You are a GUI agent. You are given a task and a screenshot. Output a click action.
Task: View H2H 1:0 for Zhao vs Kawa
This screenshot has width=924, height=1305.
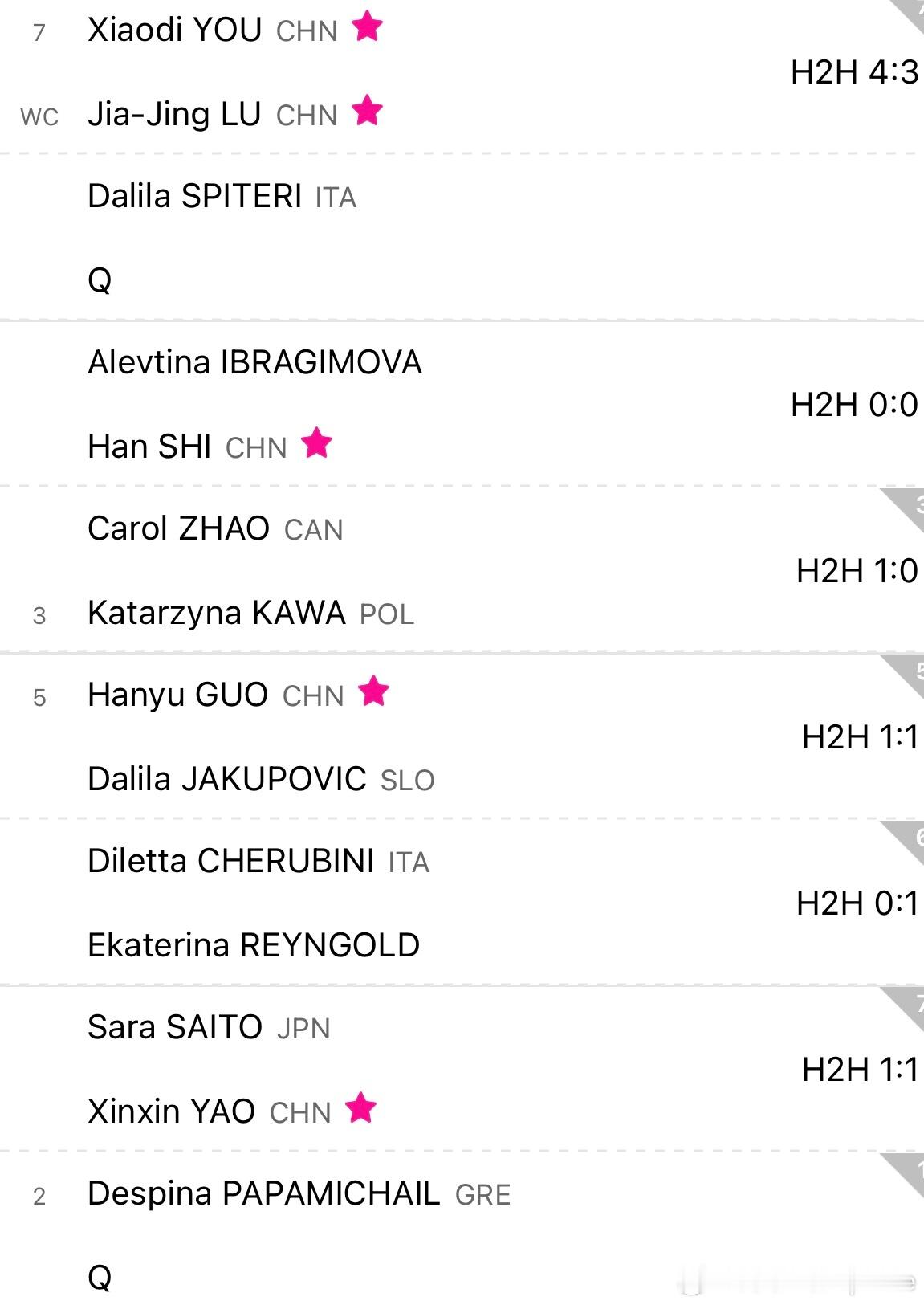pos(857,571)
